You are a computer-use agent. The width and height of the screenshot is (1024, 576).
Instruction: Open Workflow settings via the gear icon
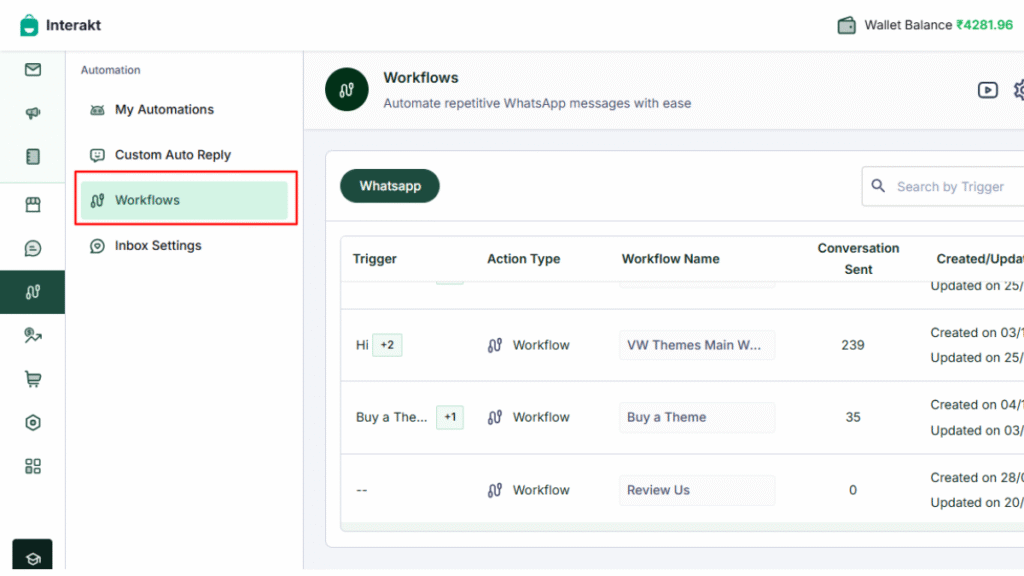1018,89
